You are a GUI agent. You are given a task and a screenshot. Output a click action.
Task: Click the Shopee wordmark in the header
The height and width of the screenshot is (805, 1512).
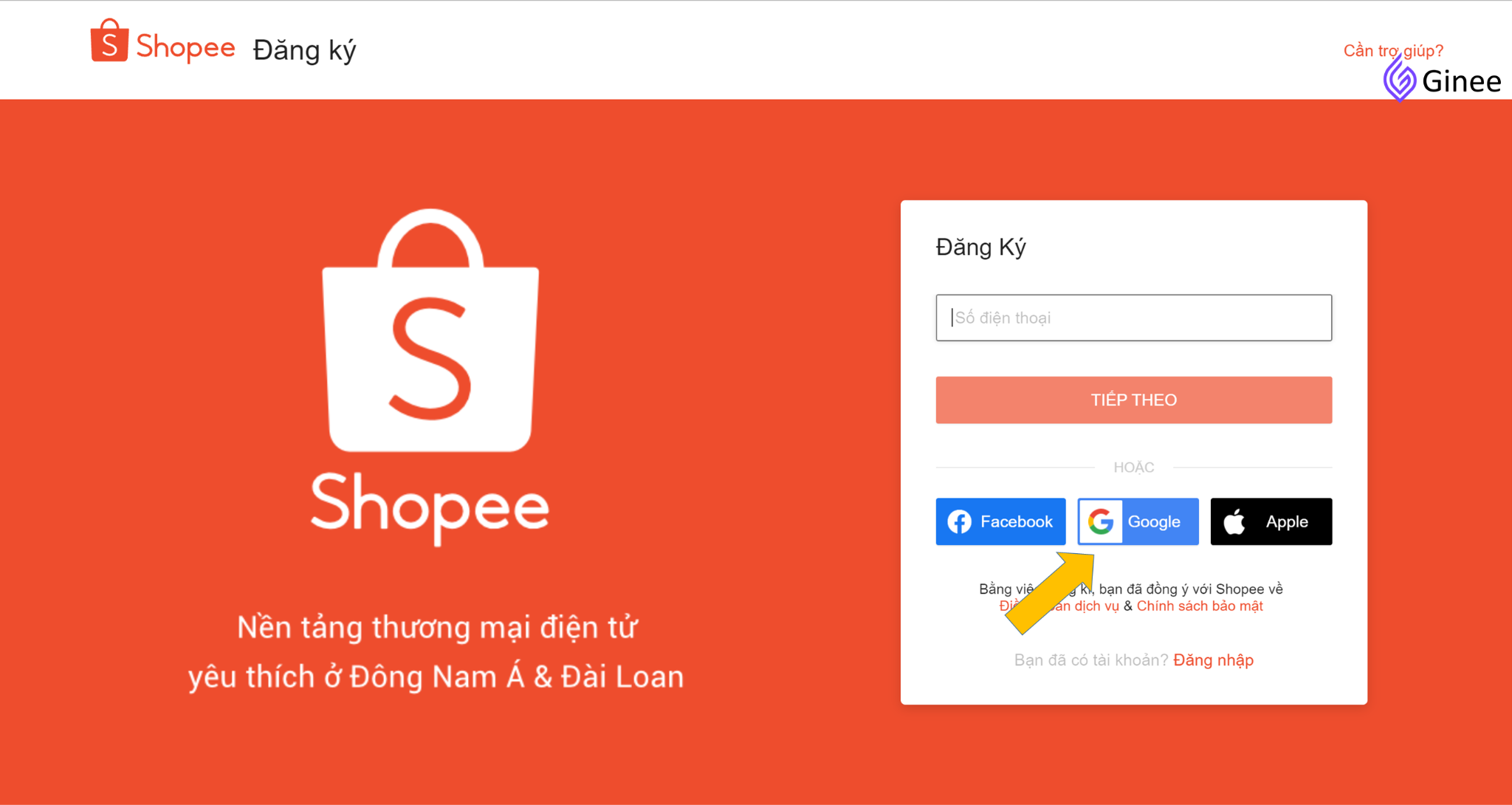[185, 47]
